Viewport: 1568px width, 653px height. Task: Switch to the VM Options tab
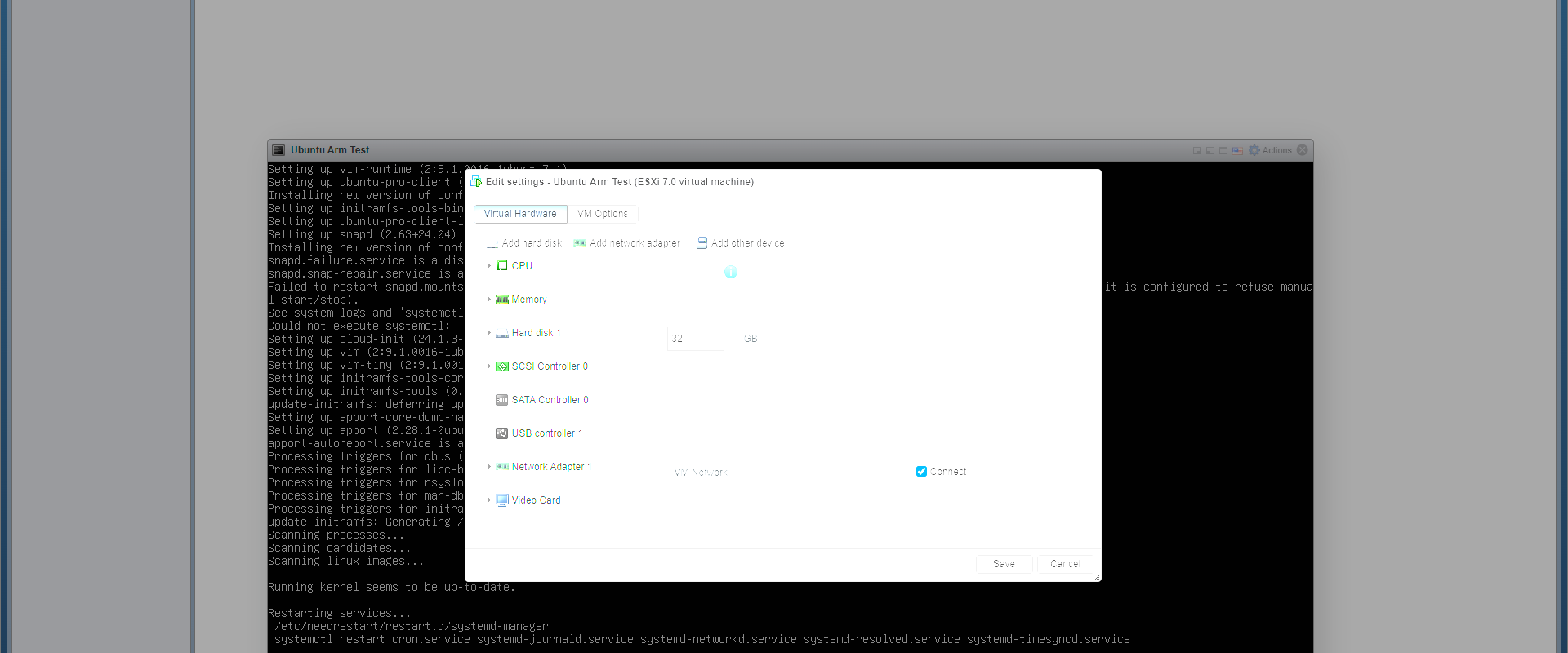pos(603,214)
